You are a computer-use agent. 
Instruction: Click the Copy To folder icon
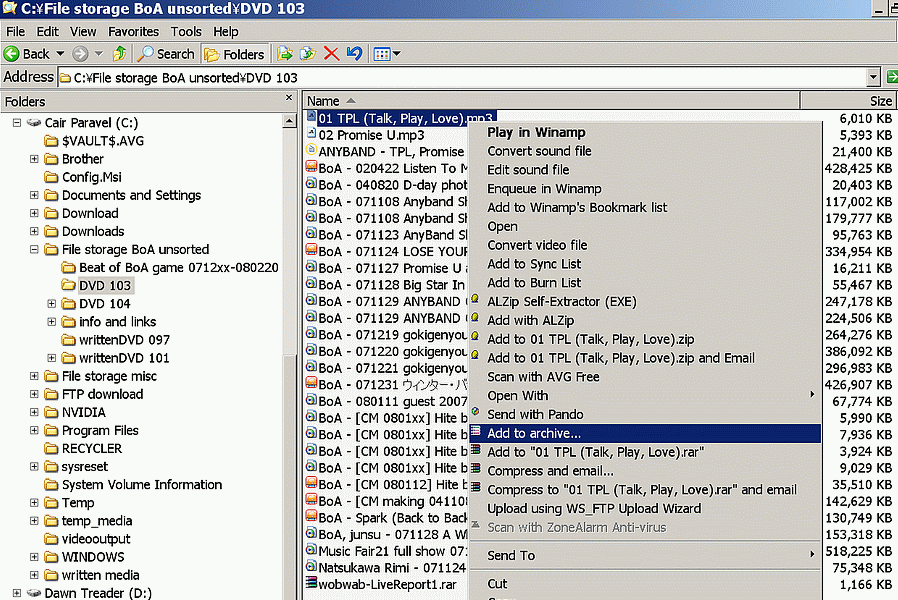coord(308,54)
